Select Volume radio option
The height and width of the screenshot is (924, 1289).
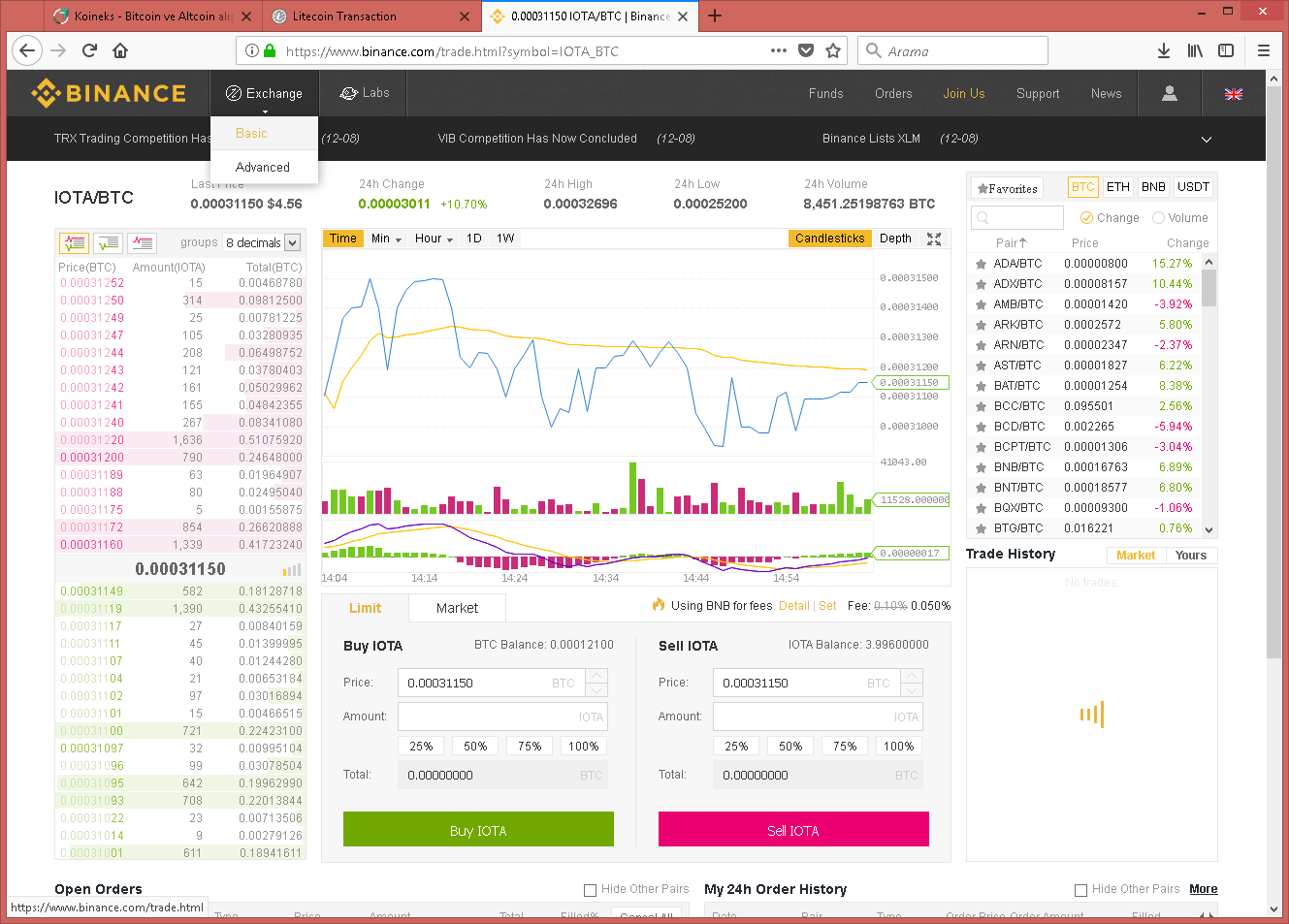[x=1158, y=218]
